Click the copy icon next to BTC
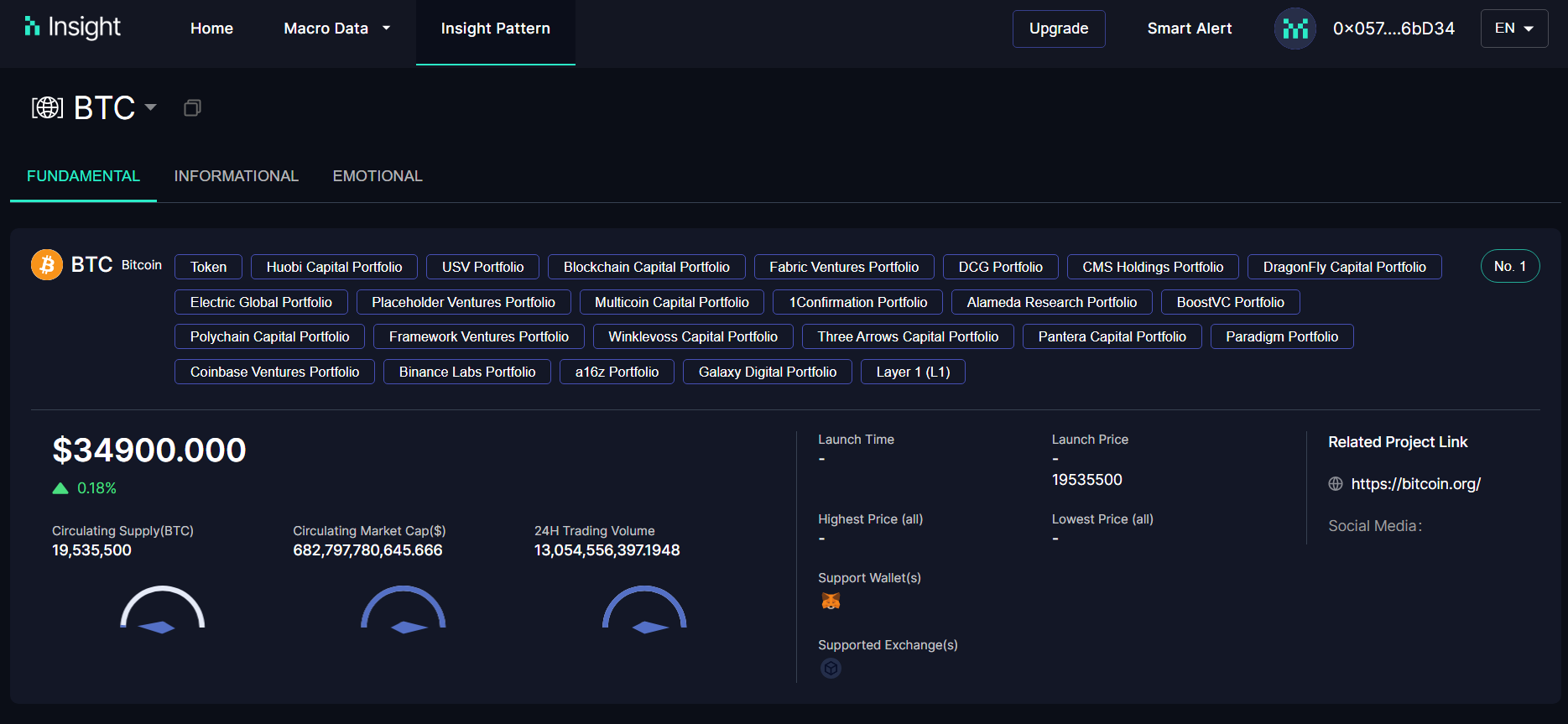The height and width of the screenshot is (724, 1568). tap(192, 107)
